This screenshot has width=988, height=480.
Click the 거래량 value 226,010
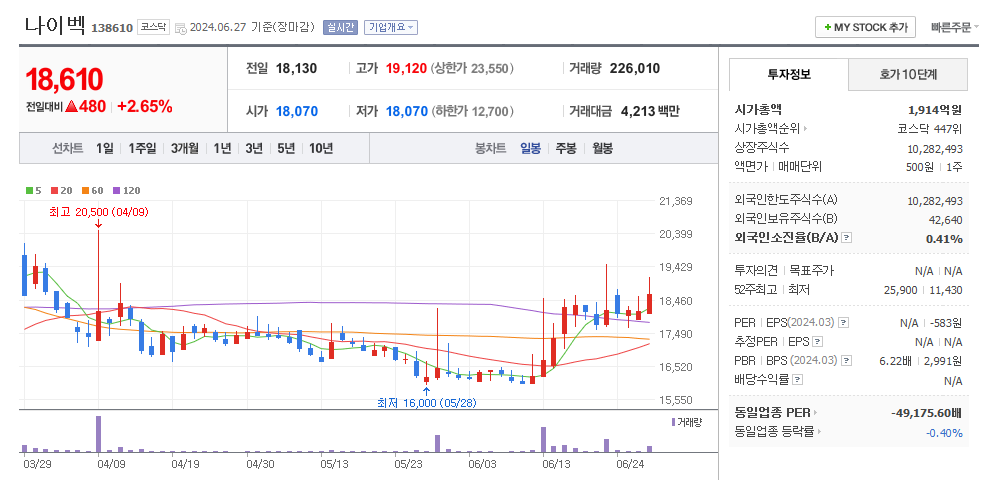pos(635,69)
